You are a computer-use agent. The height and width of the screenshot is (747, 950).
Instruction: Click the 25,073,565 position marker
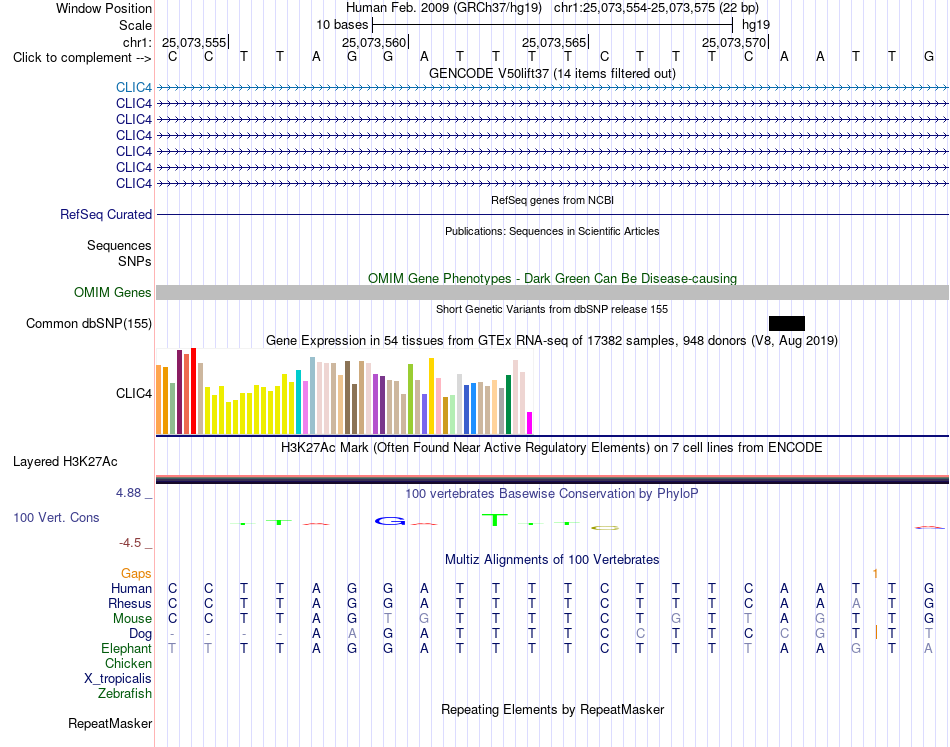point(554,42)
